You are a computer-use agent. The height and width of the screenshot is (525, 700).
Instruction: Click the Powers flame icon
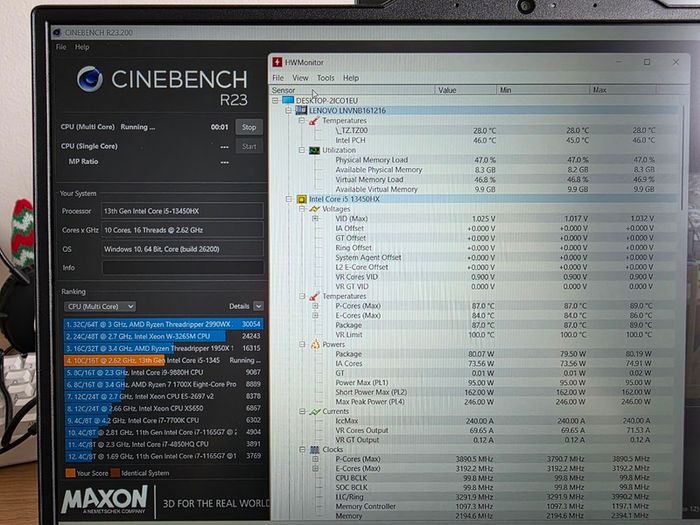(315, 344)
